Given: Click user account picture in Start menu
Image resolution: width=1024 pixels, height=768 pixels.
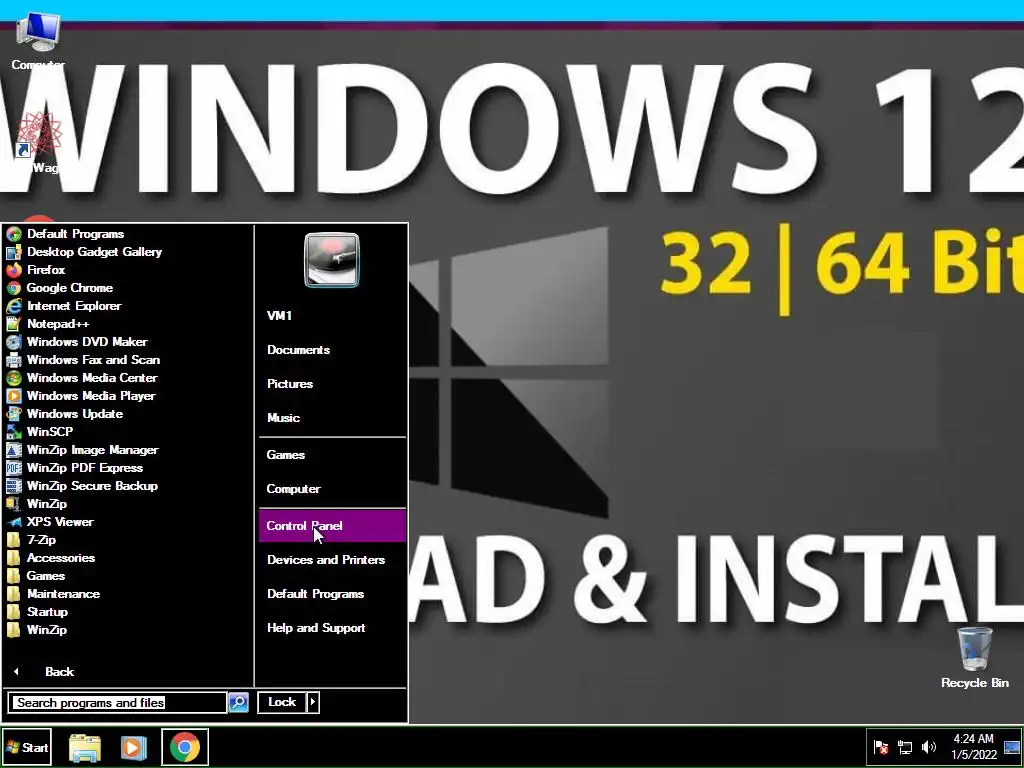Looking at the screenshot, I should [332, 260].
